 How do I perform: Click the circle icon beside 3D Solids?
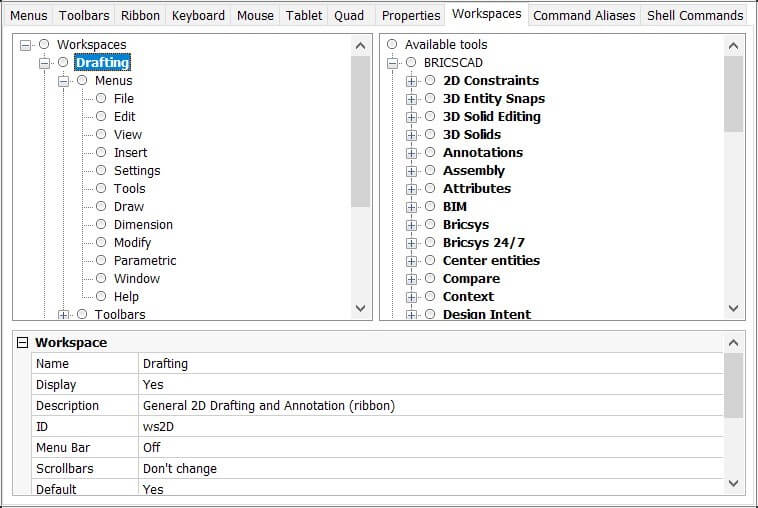430,134
